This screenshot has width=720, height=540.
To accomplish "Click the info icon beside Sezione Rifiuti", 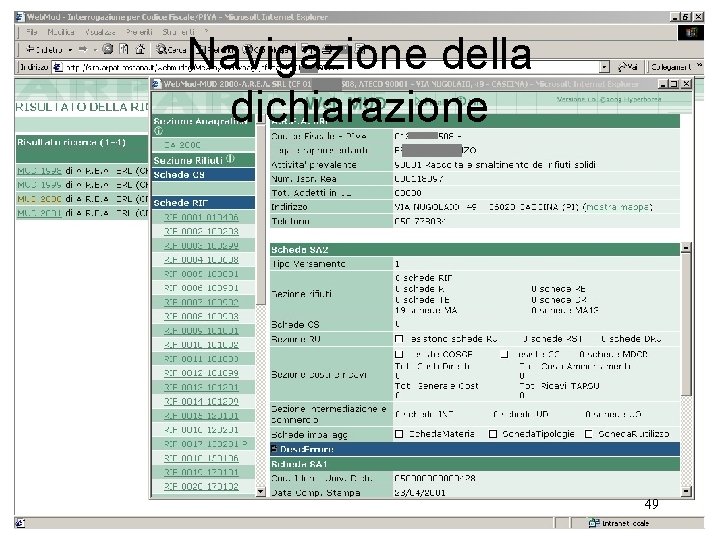I will coord(231,159).
